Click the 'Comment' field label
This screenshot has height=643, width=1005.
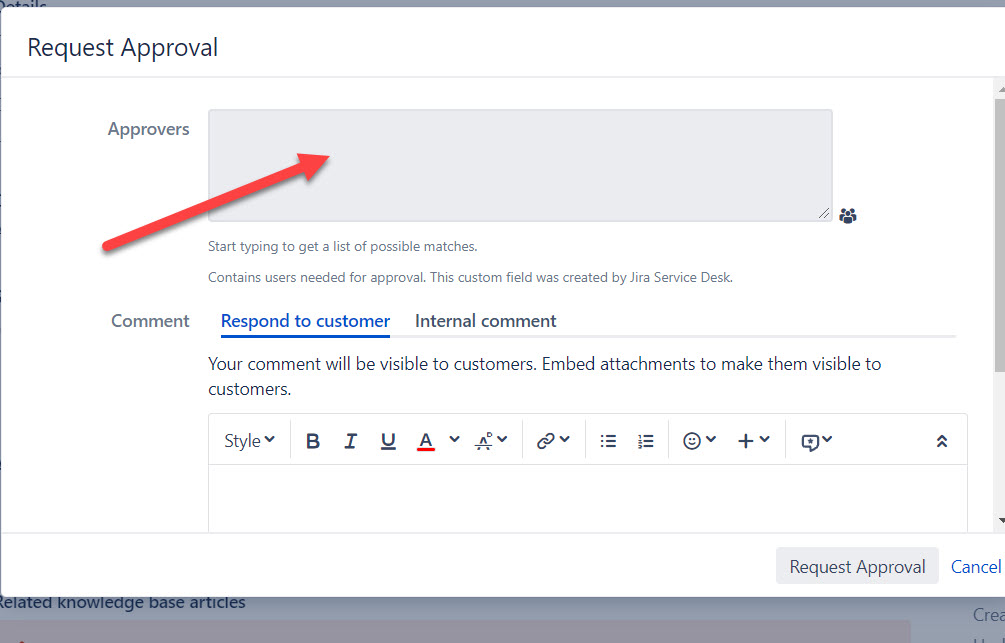coord(150,321)
